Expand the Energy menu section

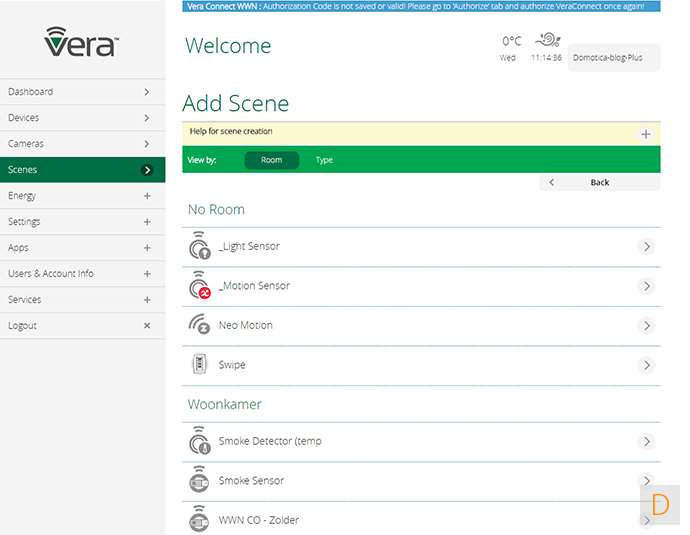[x=147, y=196]
